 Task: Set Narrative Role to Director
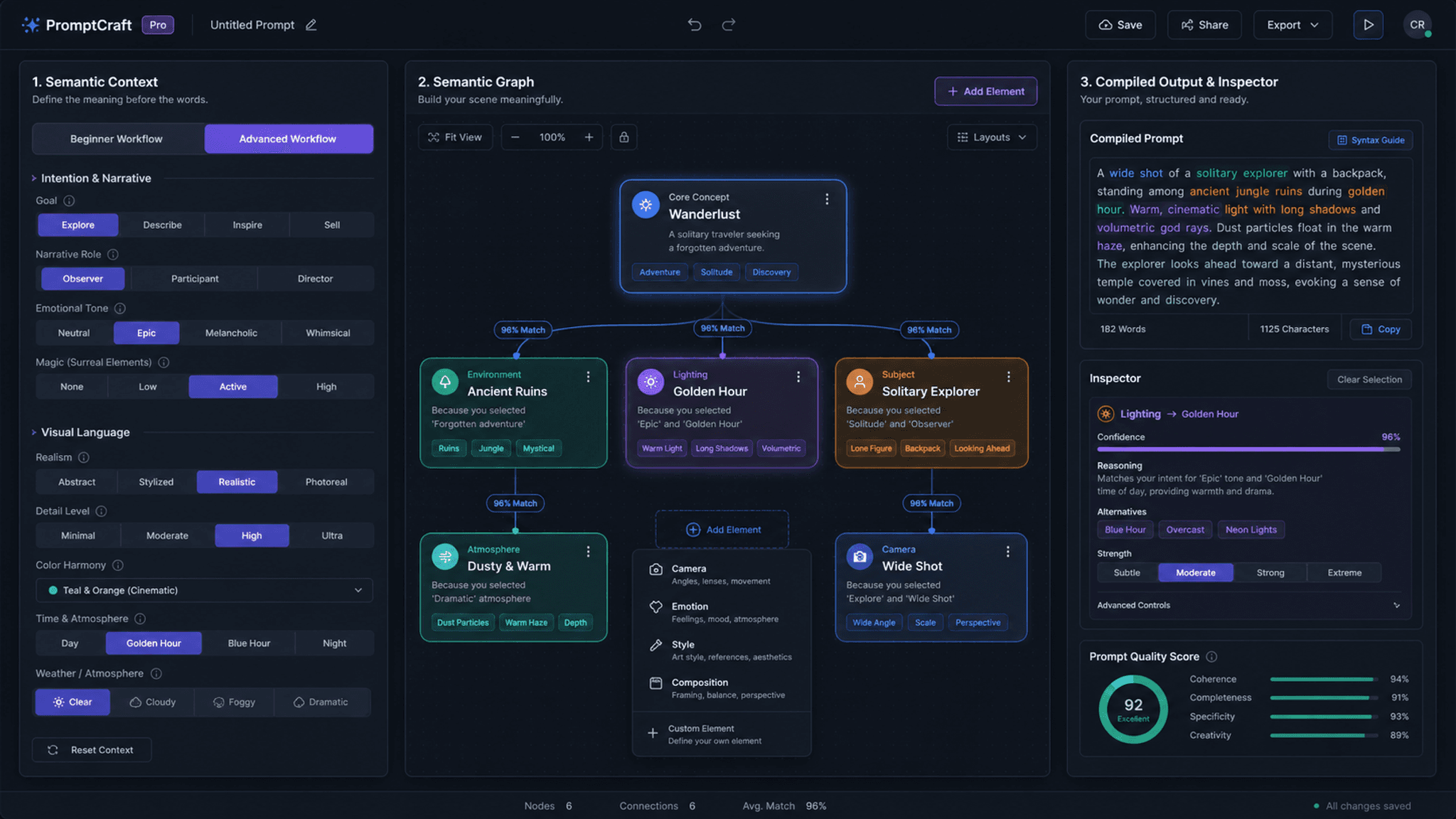tap(315, 279)
